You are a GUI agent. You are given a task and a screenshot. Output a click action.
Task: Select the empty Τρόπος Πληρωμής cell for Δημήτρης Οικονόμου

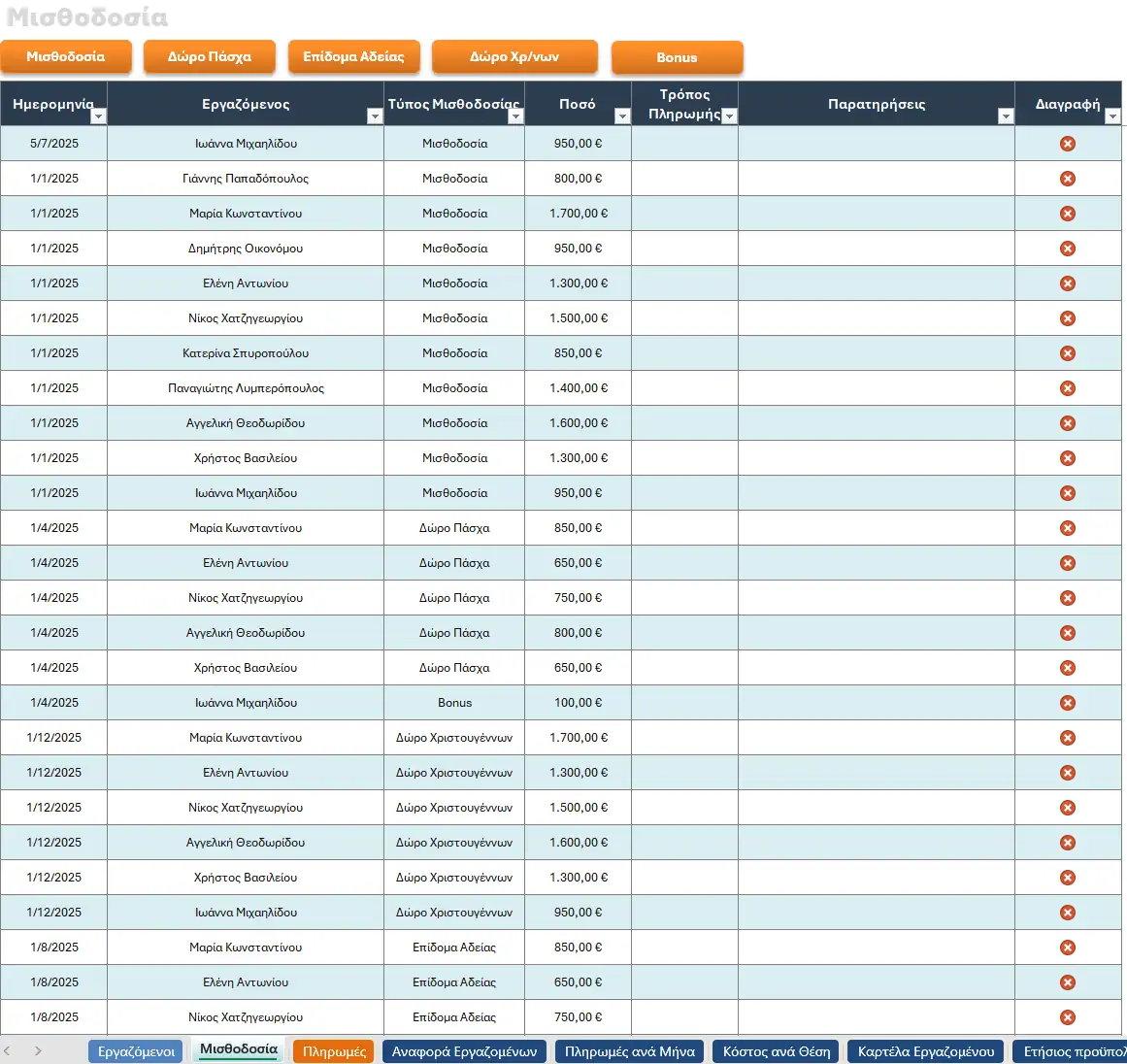point(685,249)
